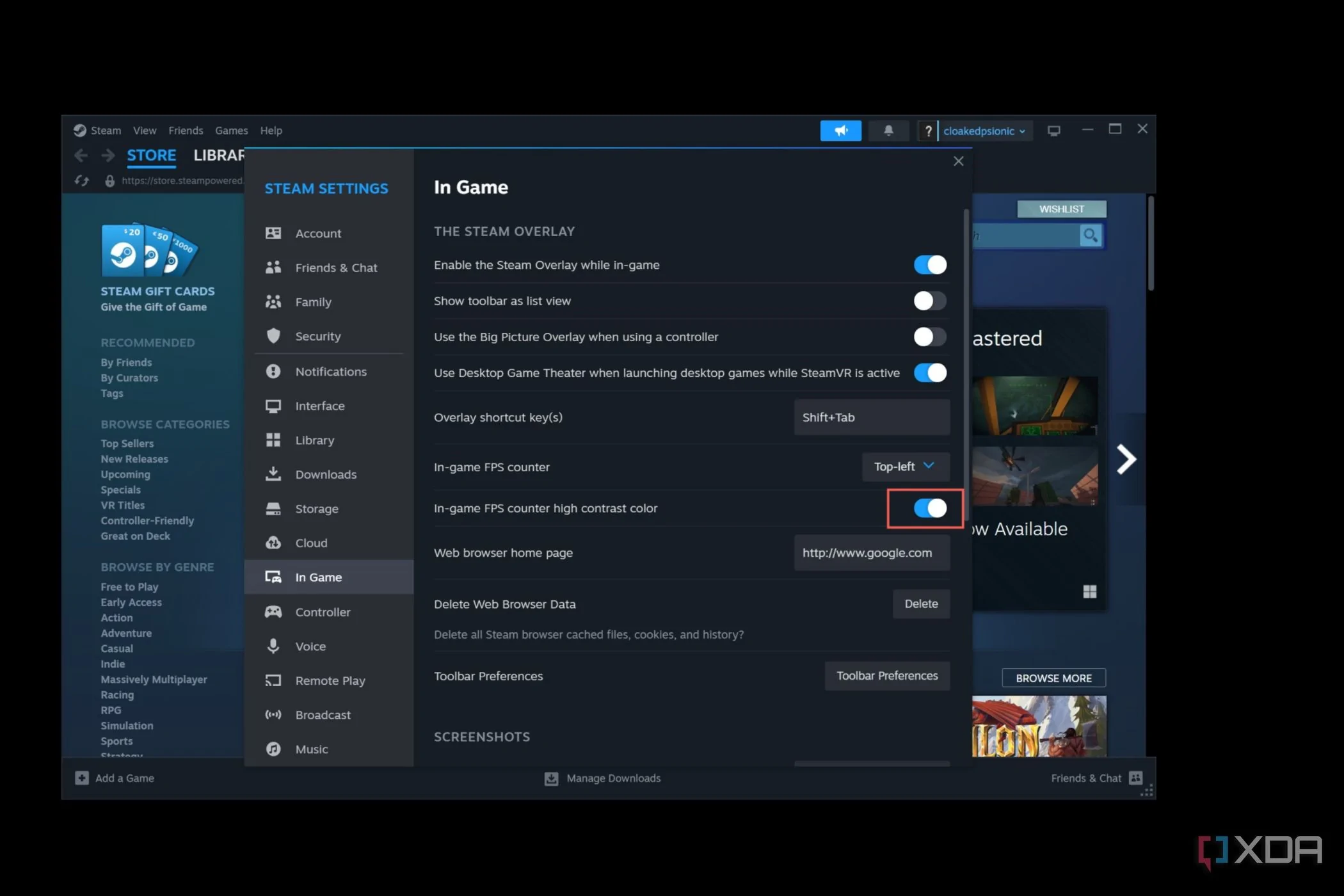Open the Music note icon
Image resolution: width=1344 pixels, height=896 pixels.
273,749
